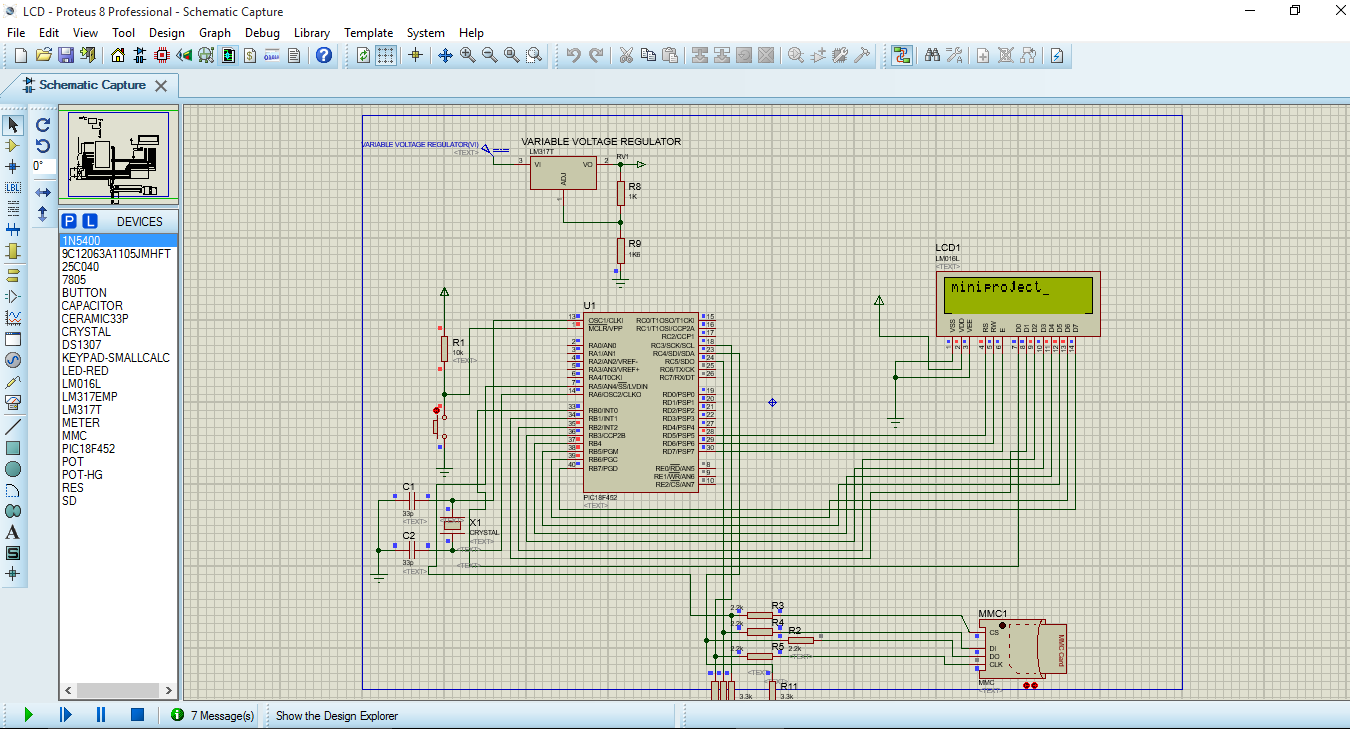Open the Design menu
This screenshot has width=1350, height=729.
[x=167, y=33]
